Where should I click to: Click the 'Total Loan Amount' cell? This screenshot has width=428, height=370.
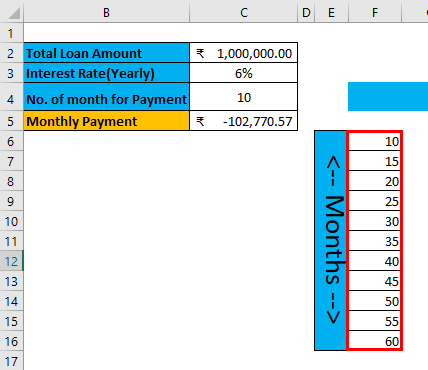pos(106,53)
